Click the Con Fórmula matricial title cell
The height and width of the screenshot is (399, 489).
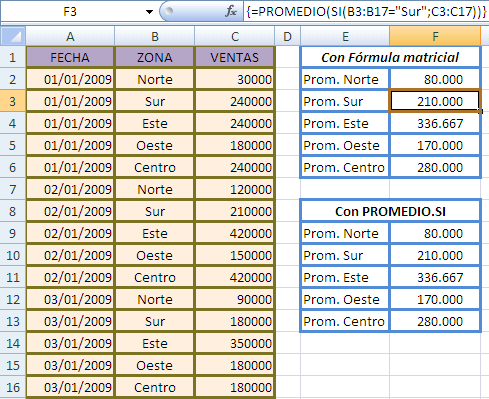click(x=390, y=57)
